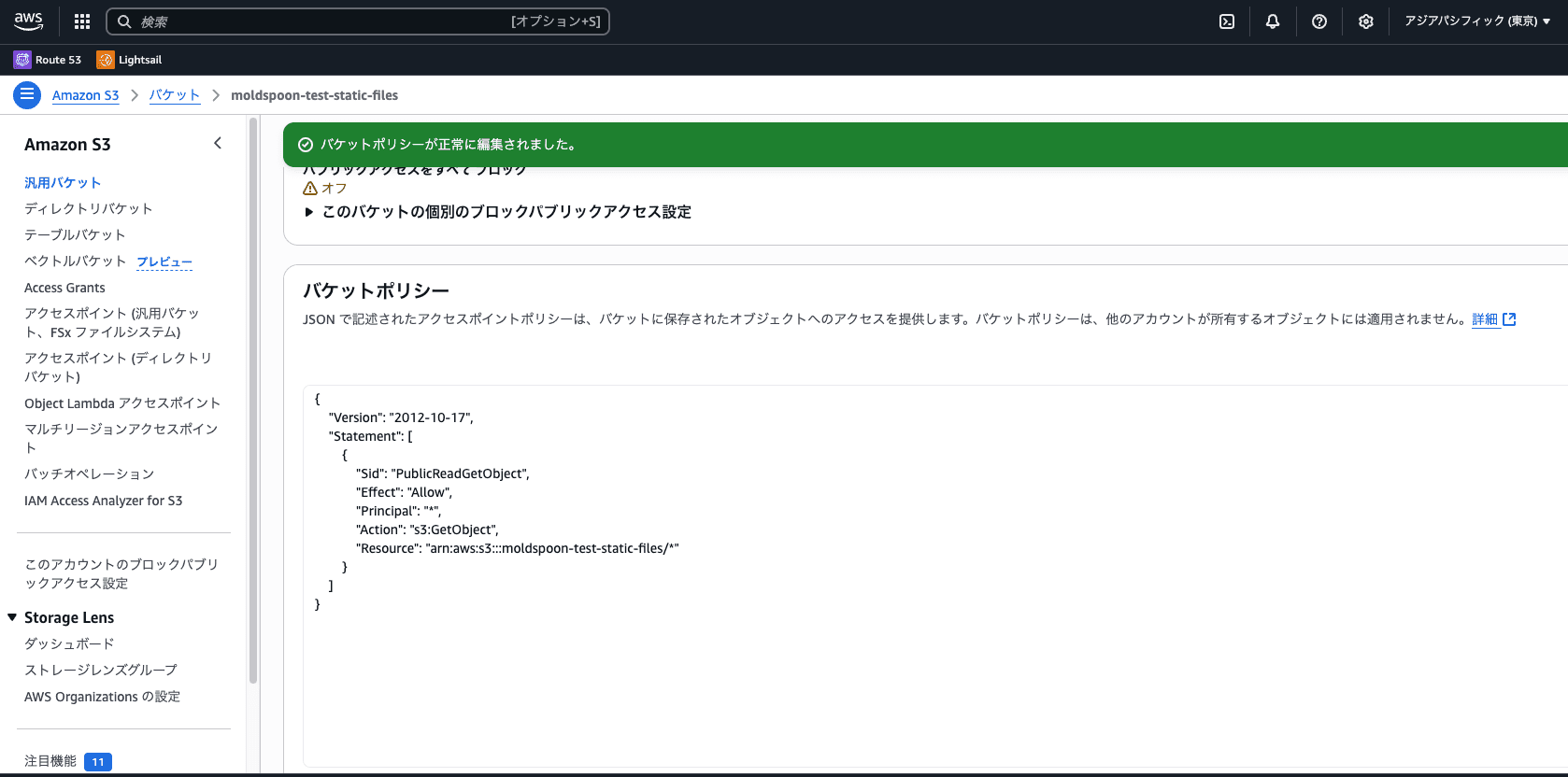
Task: Click the "Action": "s3:GetObject" policy line
Action: pos(428,530)
